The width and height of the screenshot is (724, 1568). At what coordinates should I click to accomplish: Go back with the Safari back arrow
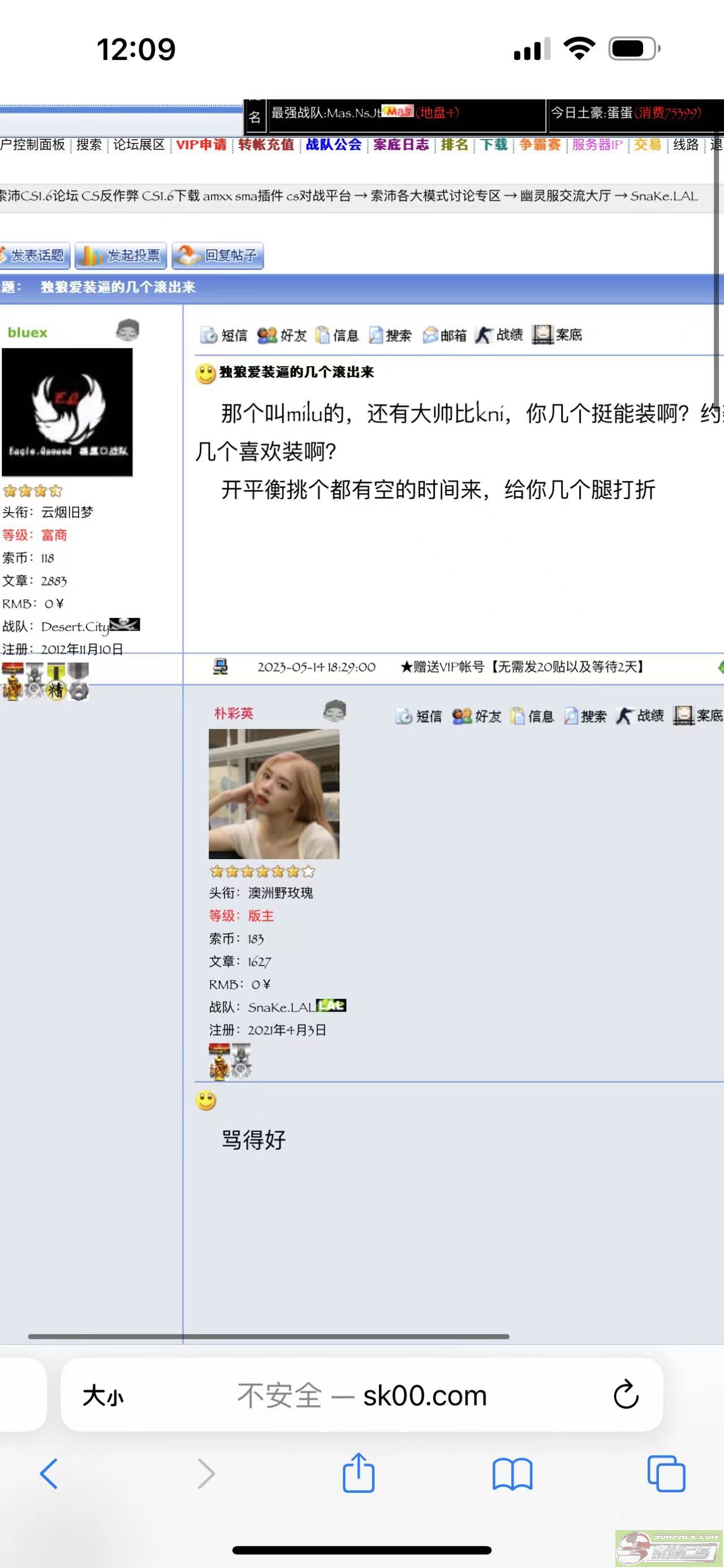click(49, 1473)
